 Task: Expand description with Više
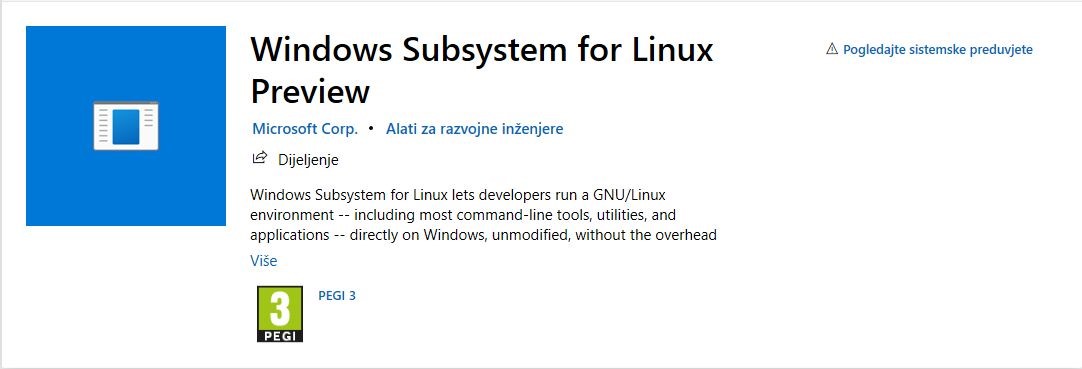coord(264,261)
